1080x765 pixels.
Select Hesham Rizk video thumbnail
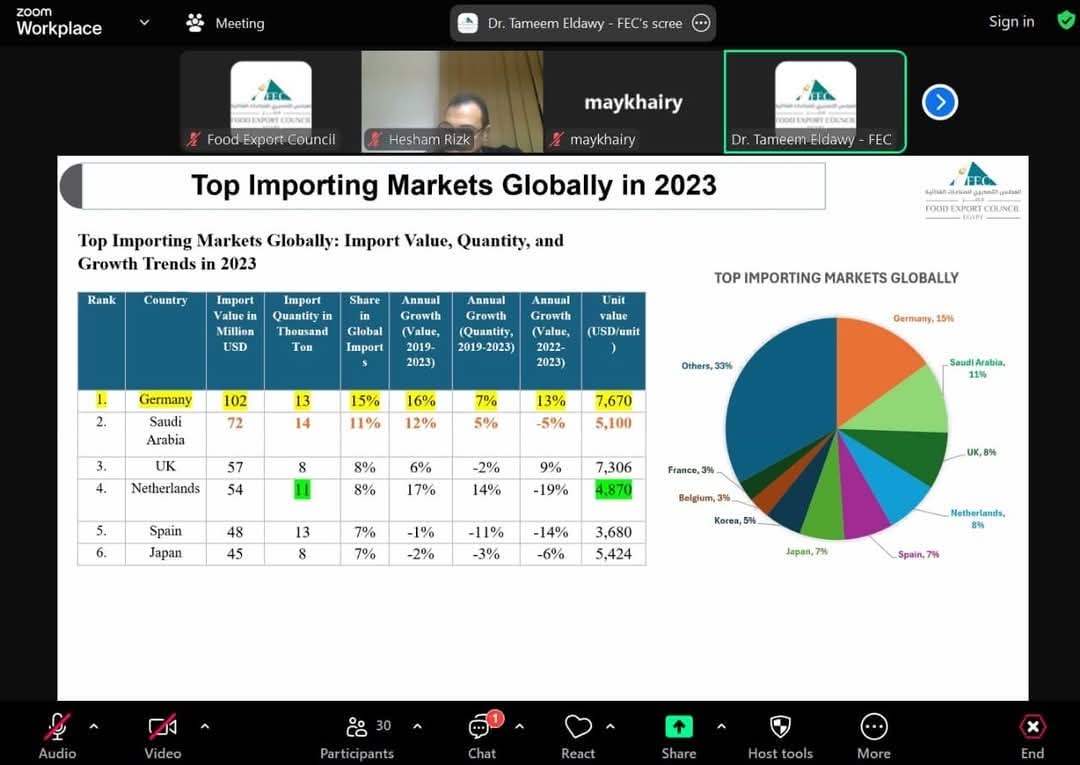pyautogui.click(x=452, y=101)
